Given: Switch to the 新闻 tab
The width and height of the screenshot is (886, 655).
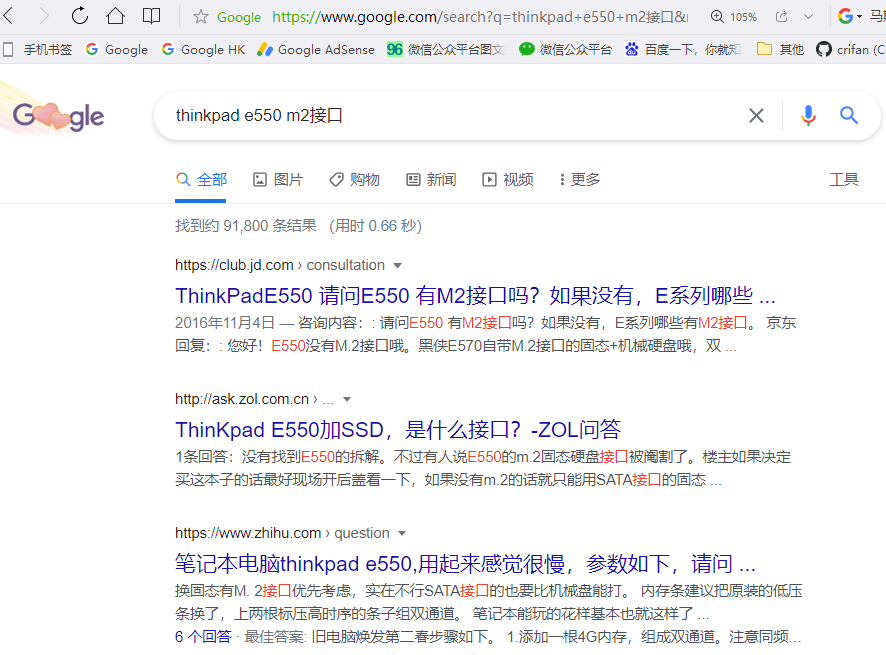Looking at the screenshot, I should (x=431, y=180).
